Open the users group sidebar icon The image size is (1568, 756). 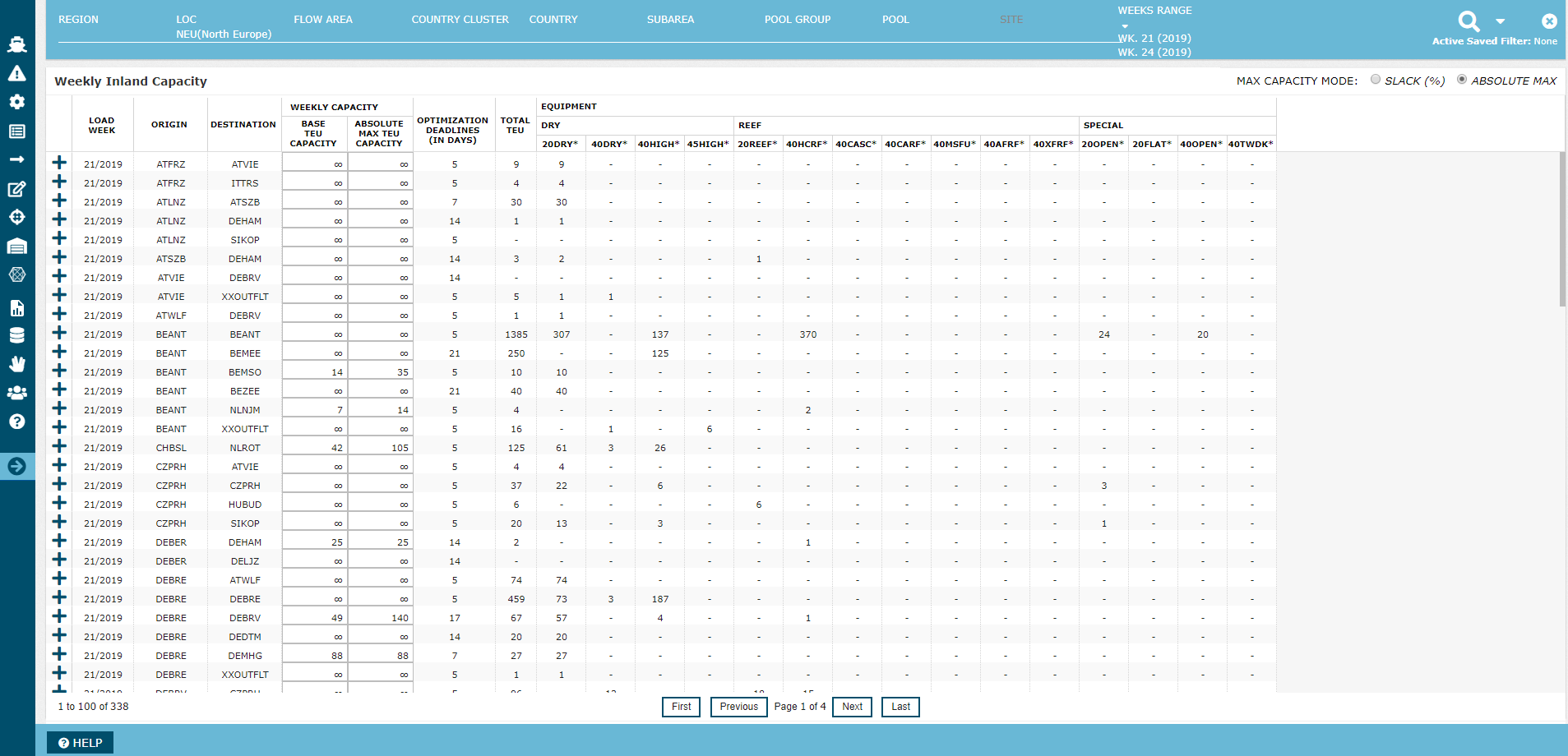(17, 393)
